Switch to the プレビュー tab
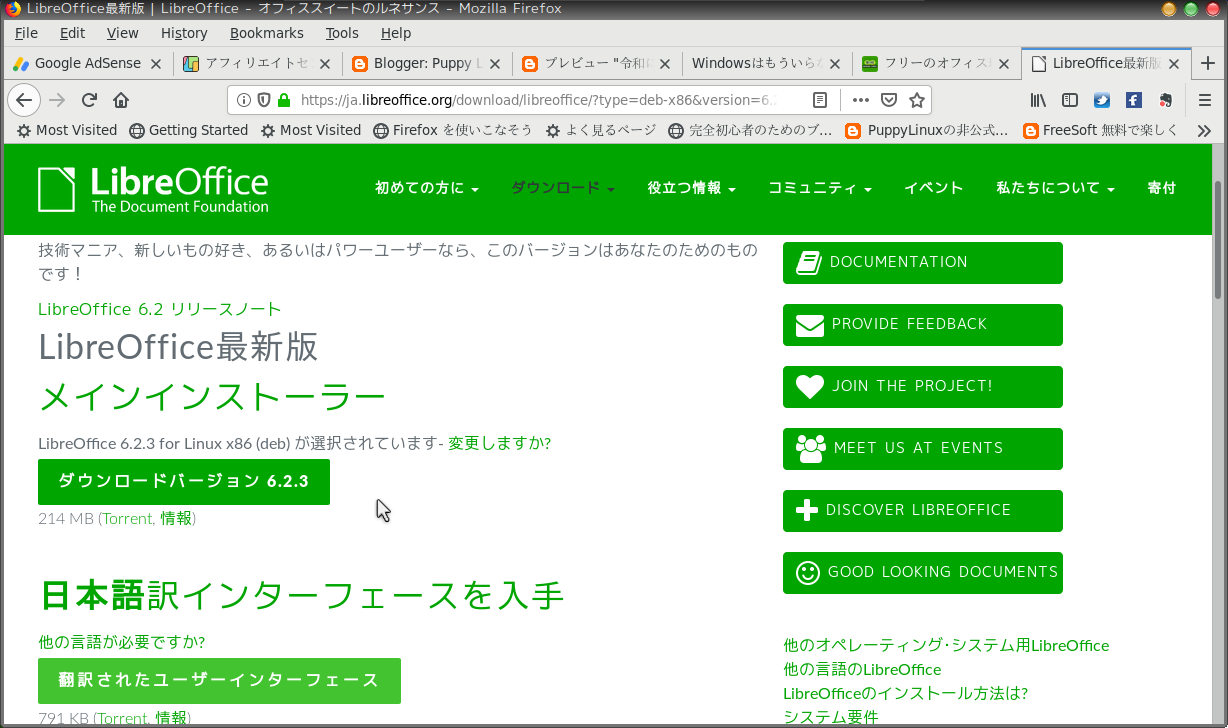1228x728 pixels. (597, 63)
